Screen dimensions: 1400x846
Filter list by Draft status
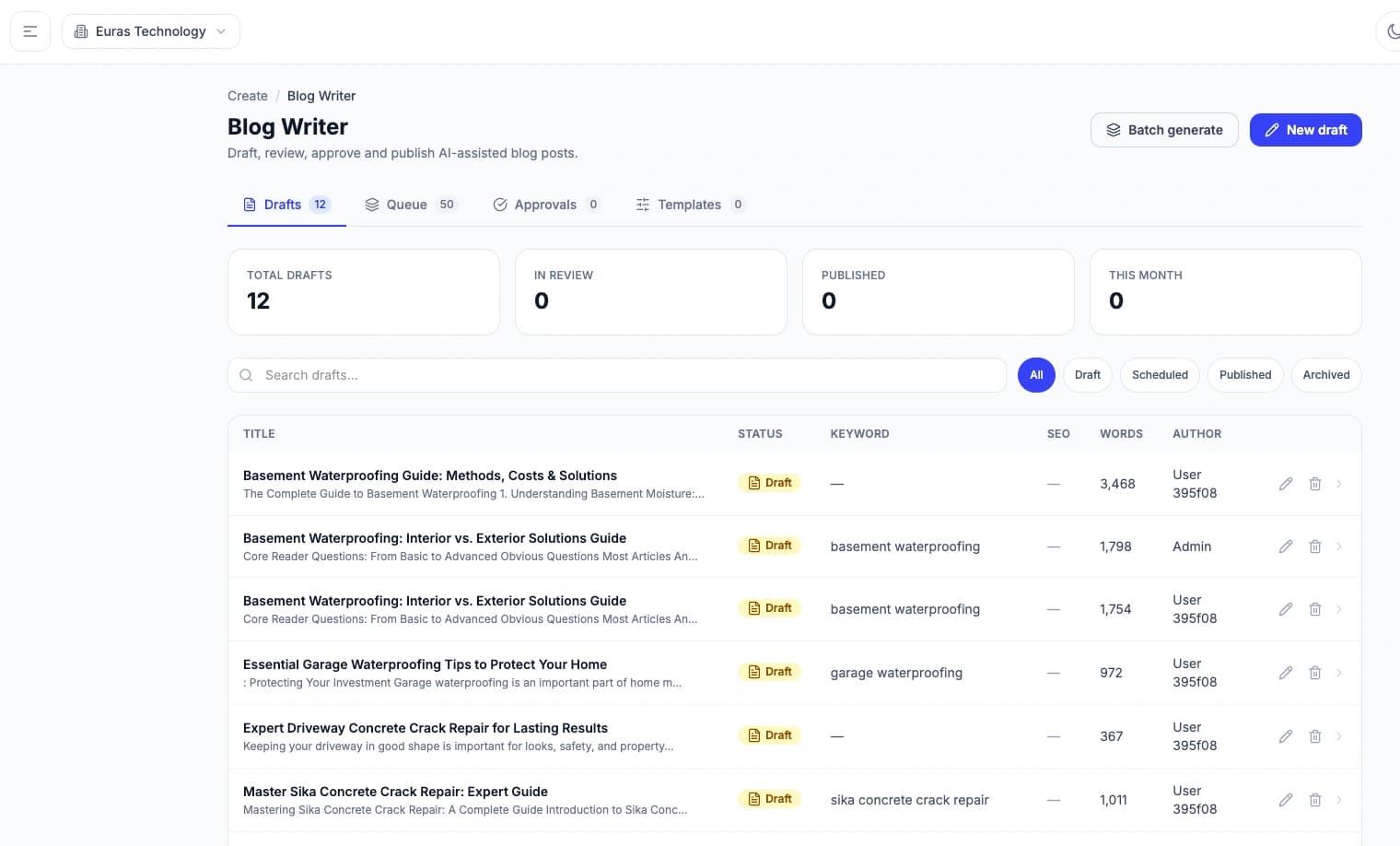(x=1088, y=375)
